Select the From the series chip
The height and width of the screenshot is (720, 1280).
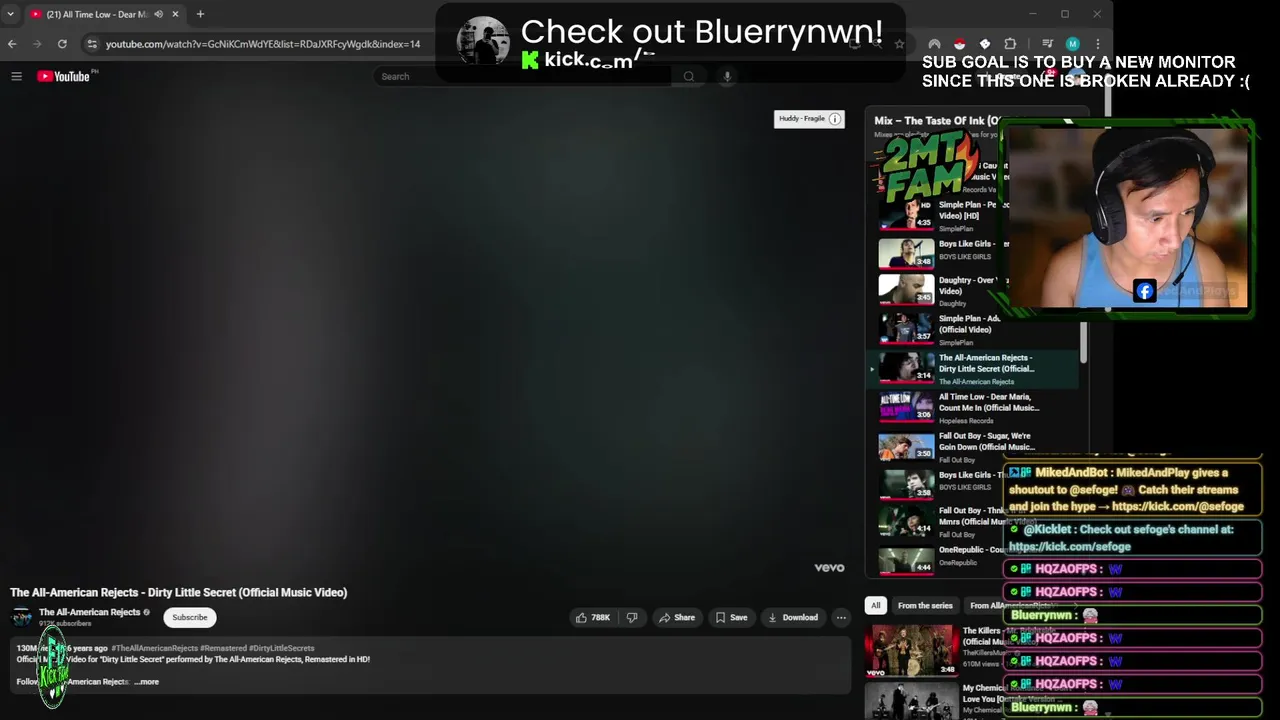925,605
